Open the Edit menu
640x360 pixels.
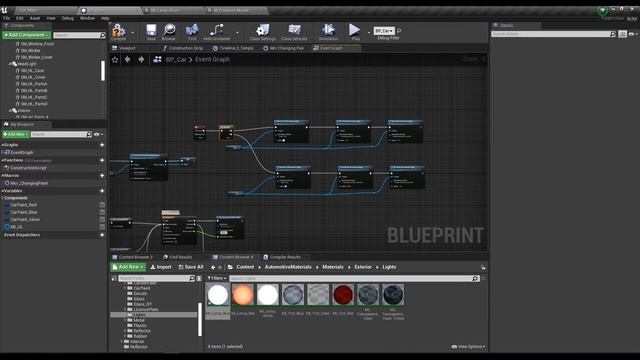click(x=20, y=18)
